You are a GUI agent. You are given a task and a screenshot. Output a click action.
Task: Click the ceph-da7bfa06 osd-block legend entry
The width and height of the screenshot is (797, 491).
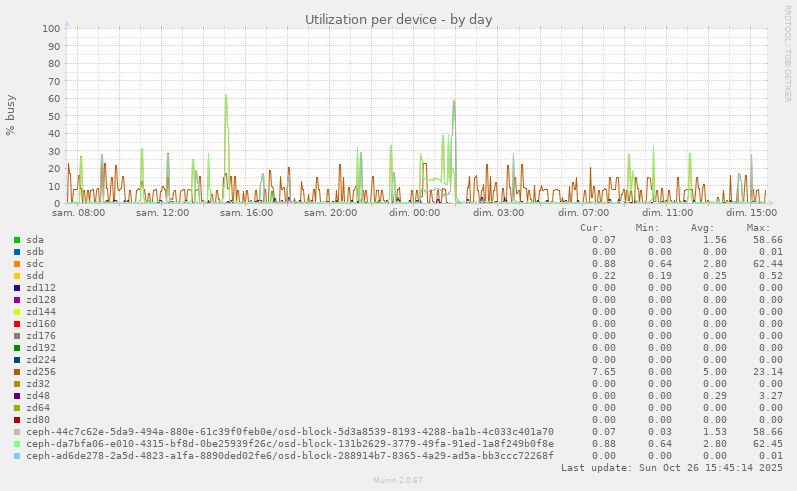(x=289, y=444)
